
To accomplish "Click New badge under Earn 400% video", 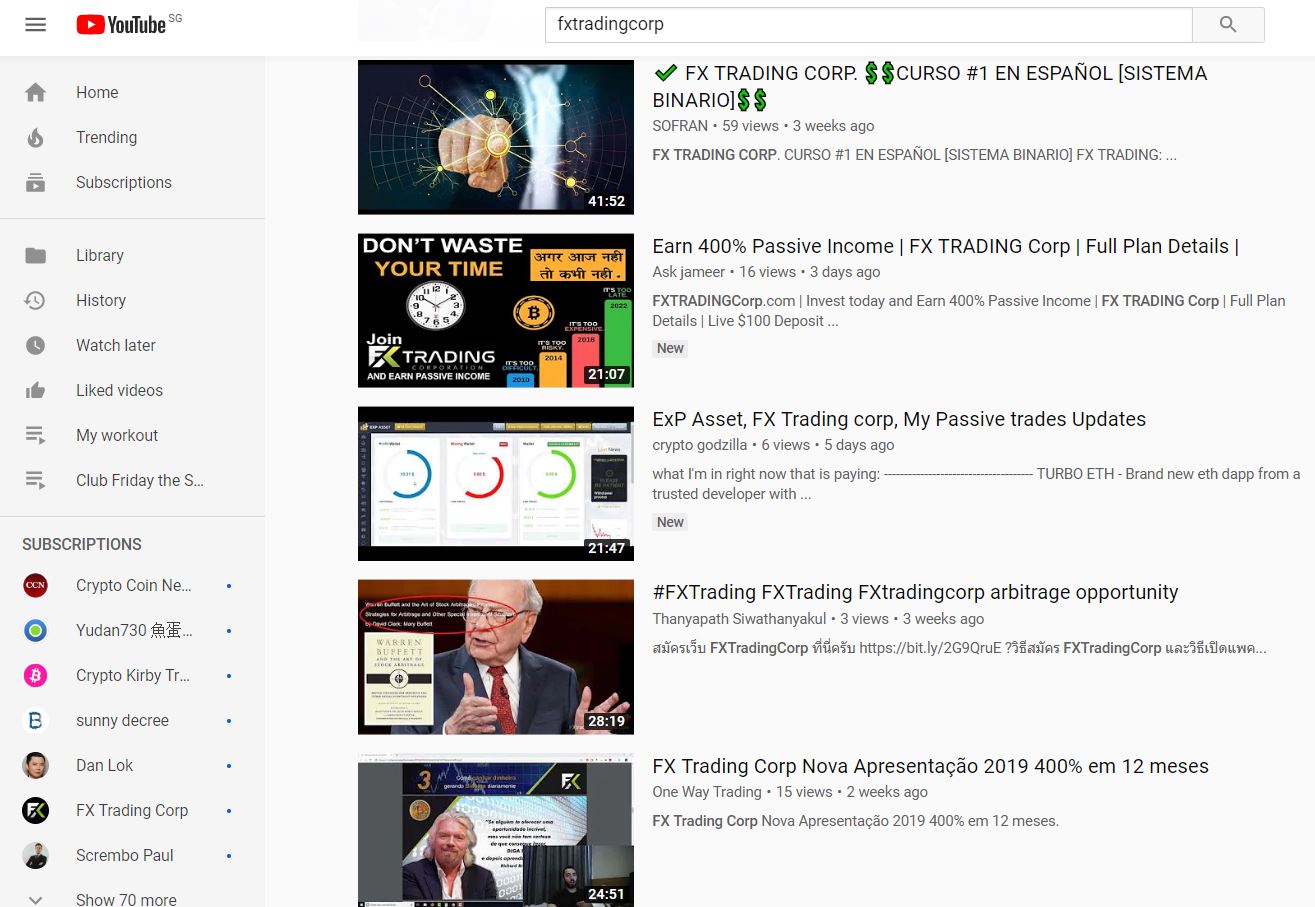I will tap(670, 348).
